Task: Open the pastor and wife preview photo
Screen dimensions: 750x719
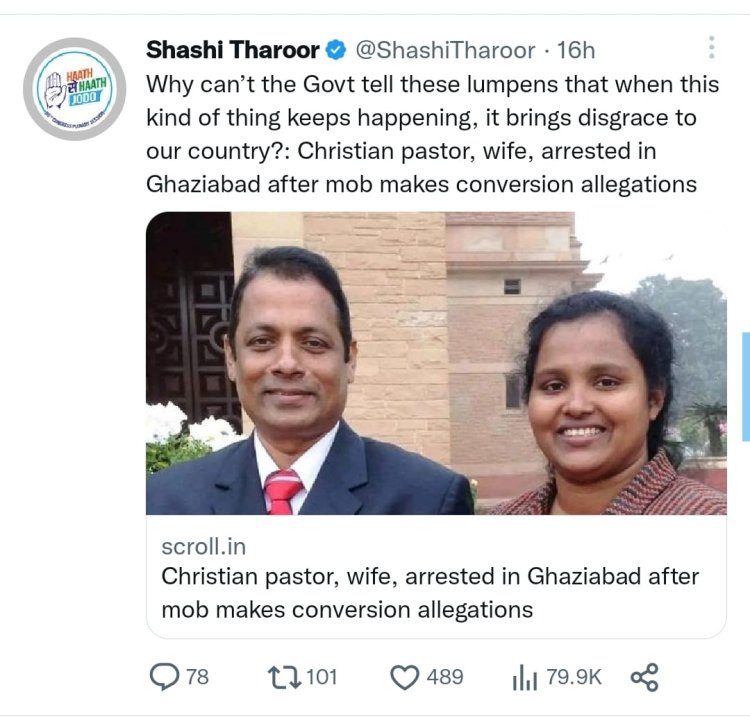Action: (436, 363)
